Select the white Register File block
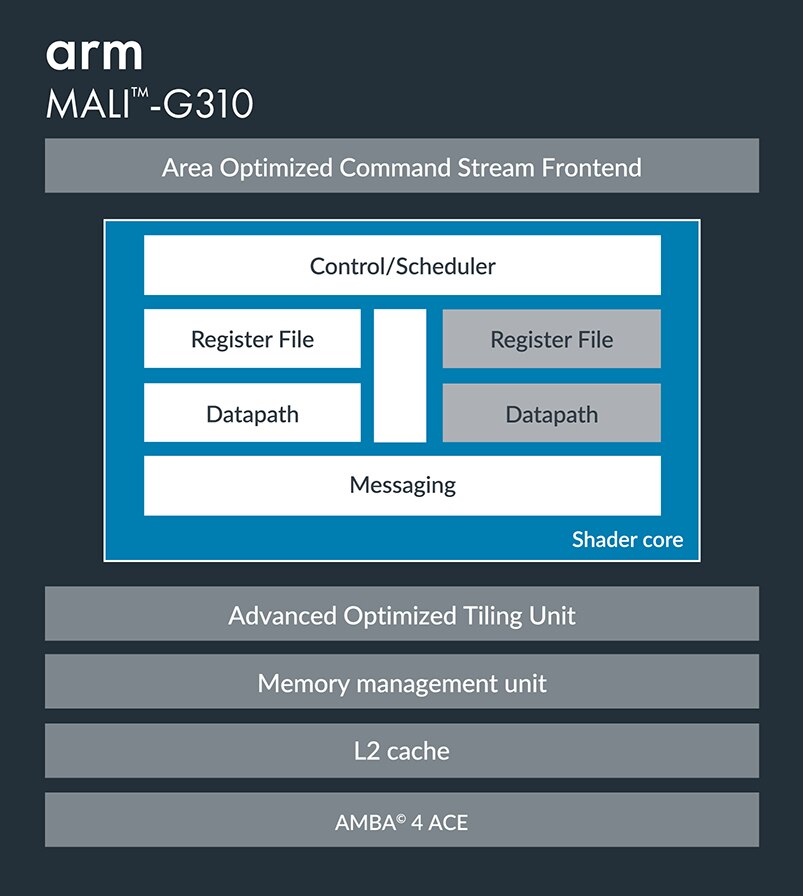This screenshot has width=803, height=896. (252, 339)
